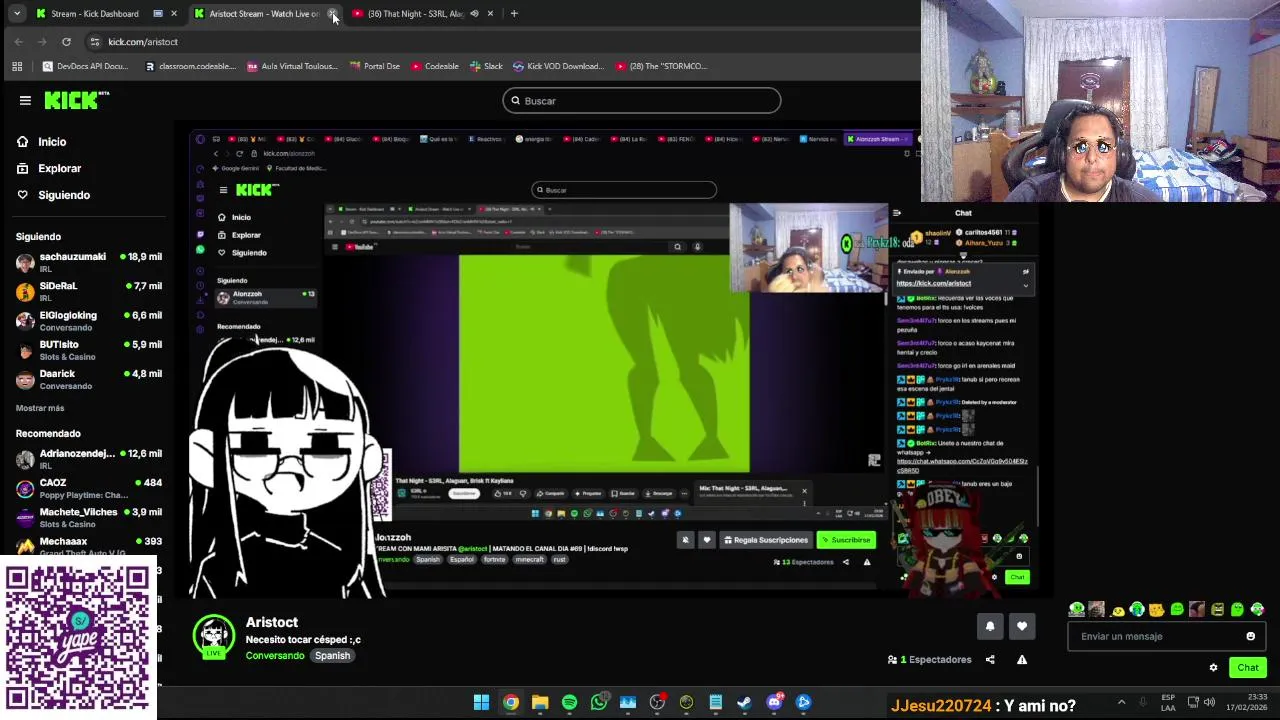Open a new browser tab
This screenshot has width=1280, height=720.
coord(514,14)
